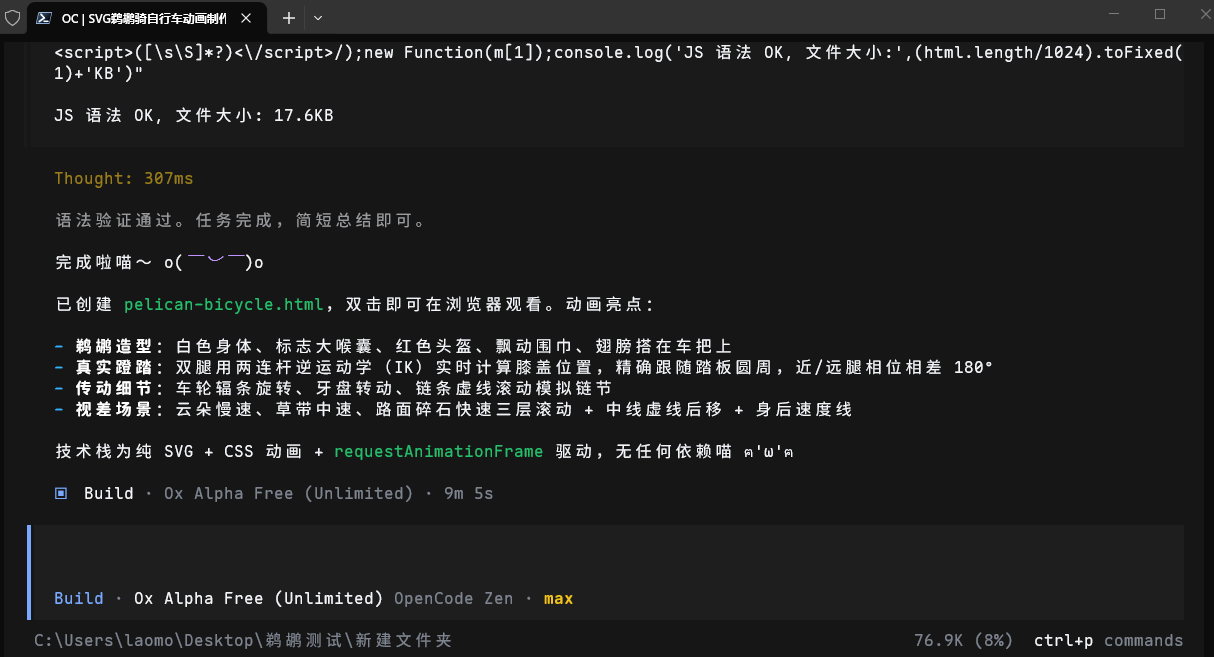Open the ctrl+p commands palette hint
Screen dimensions: 1214x657
pos(1108,640)
